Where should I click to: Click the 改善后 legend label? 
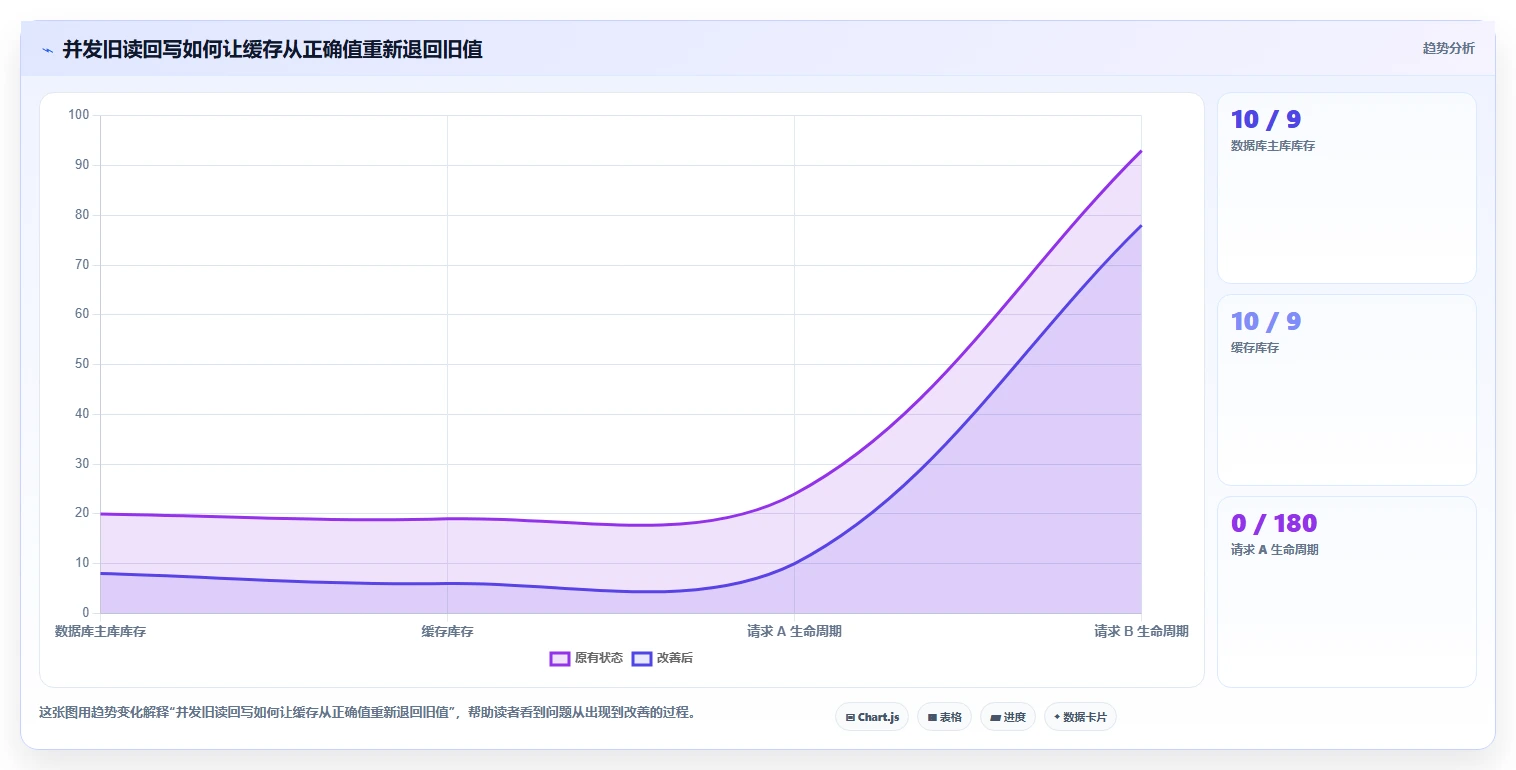(675, 658)
